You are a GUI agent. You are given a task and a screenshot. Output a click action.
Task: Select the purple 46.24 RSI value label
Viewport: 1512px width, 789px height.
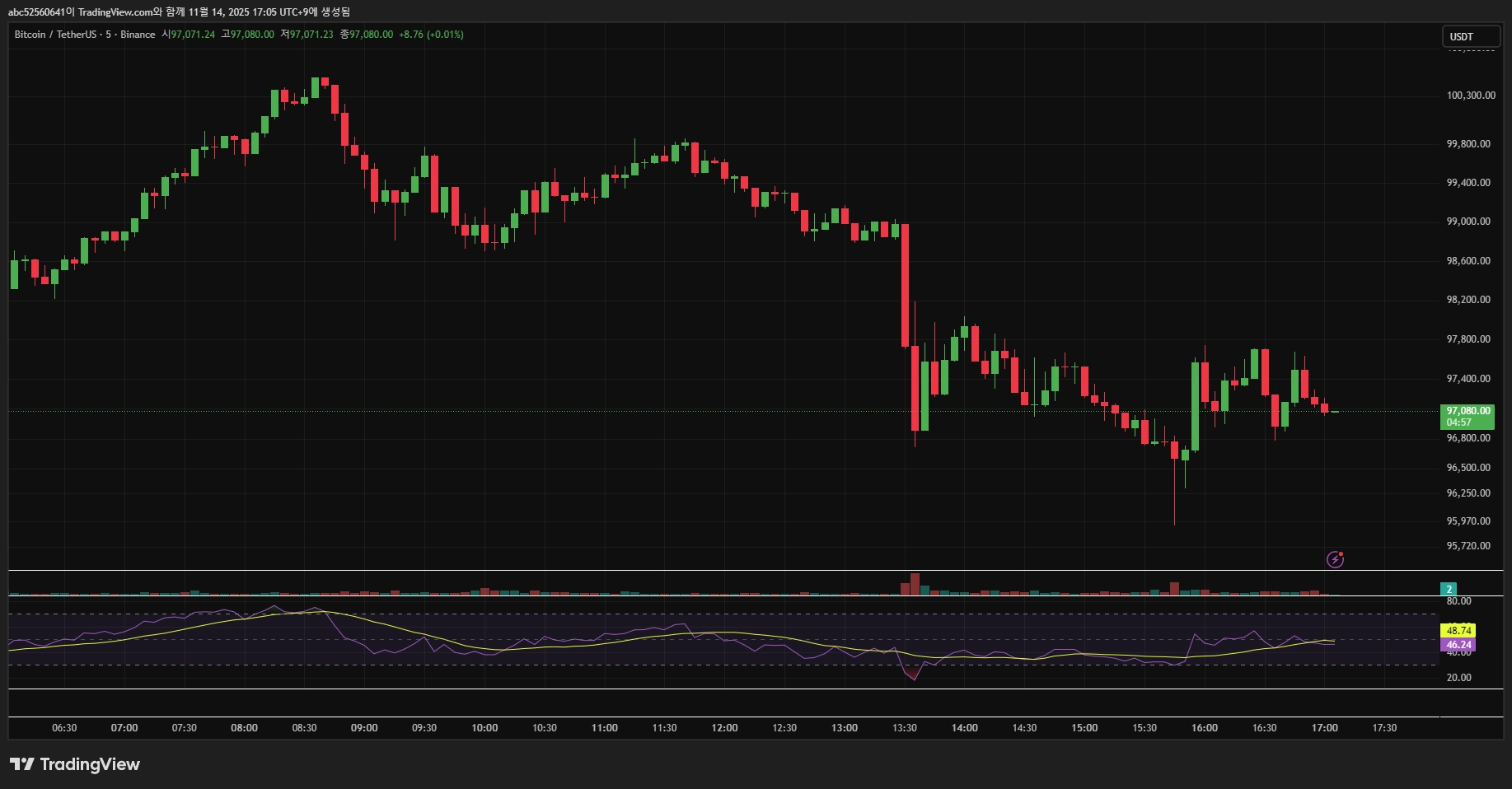tap(1458, 645)
